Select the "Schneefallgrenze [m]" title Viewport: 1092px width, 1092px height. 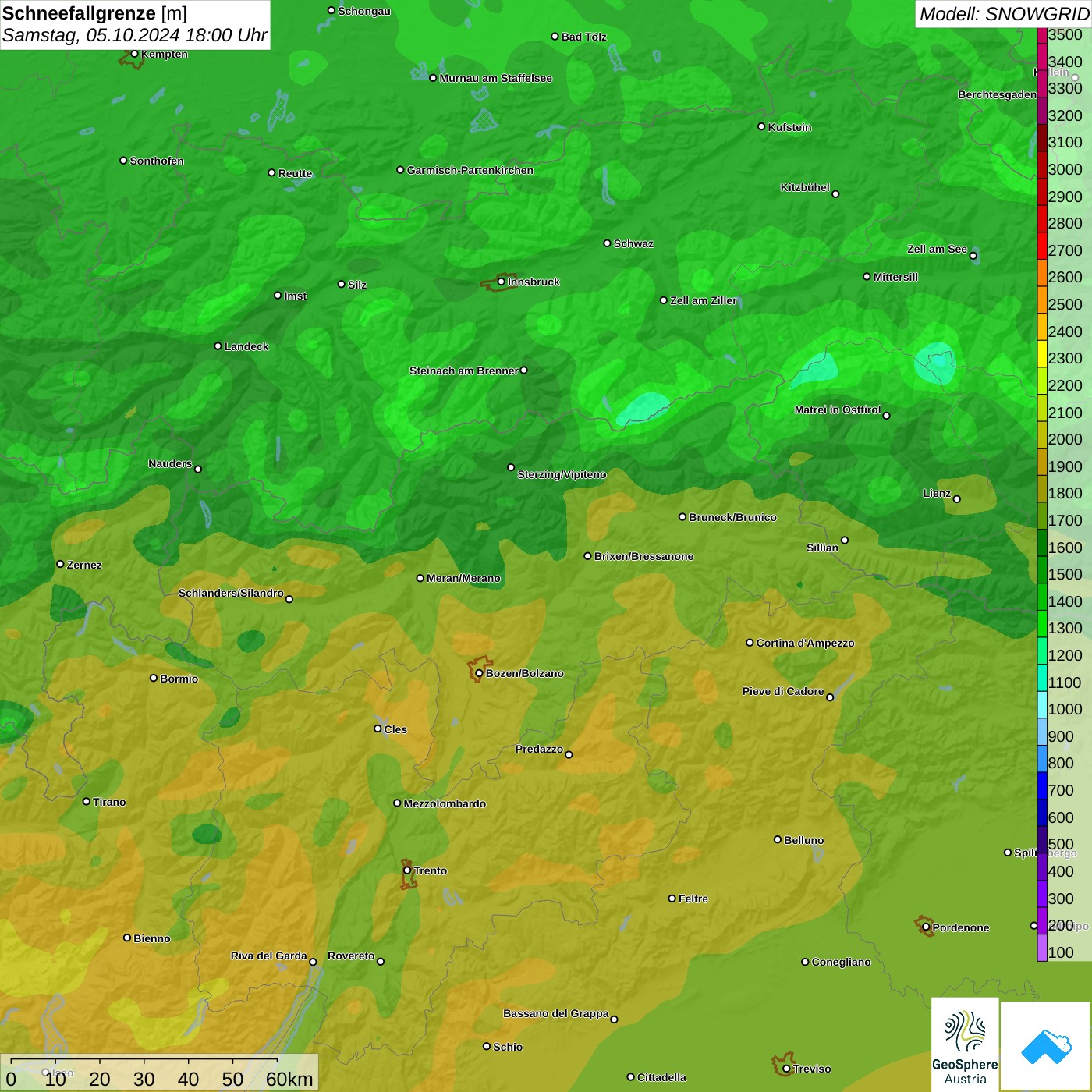(x=94, y=13)
